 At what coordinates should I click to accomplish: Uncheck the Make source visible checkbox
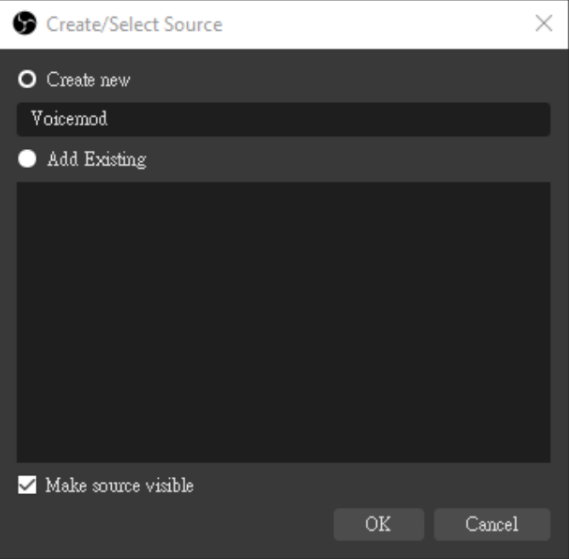(27, 485)
